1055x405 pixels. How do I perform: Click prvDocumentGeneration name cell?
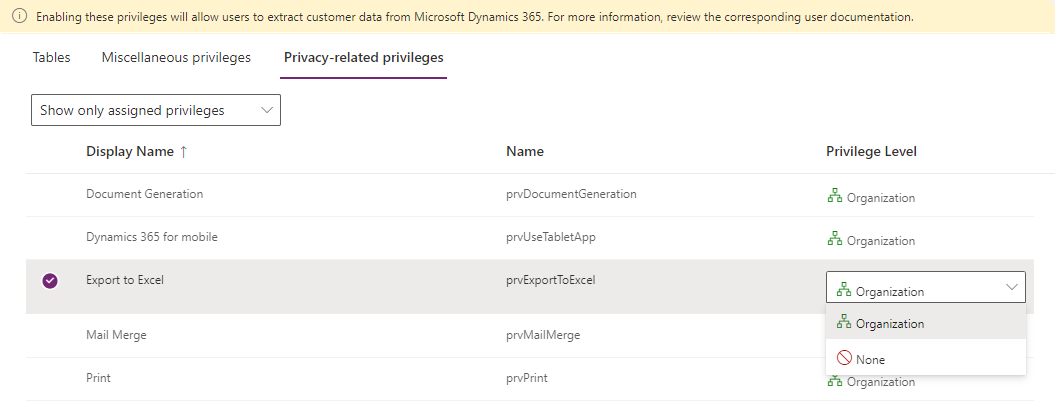(571, 194)
